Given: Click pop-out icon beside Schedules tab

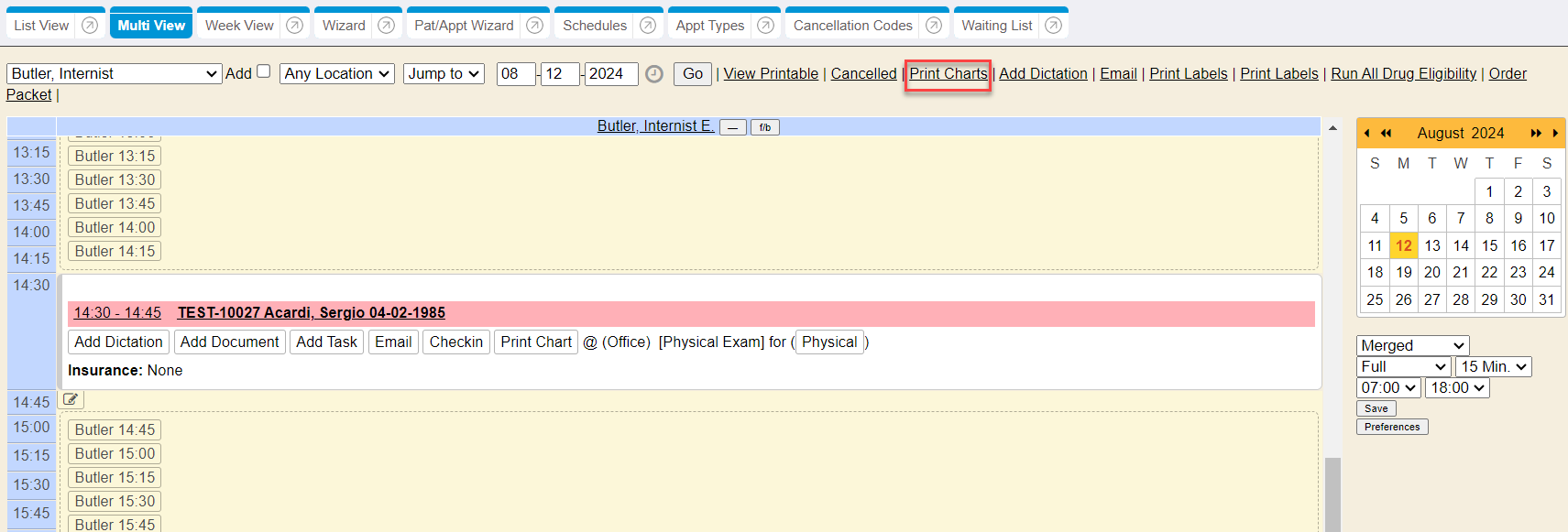Looking at the screenshot, I should pyautogui.click(x=648, y=26).
